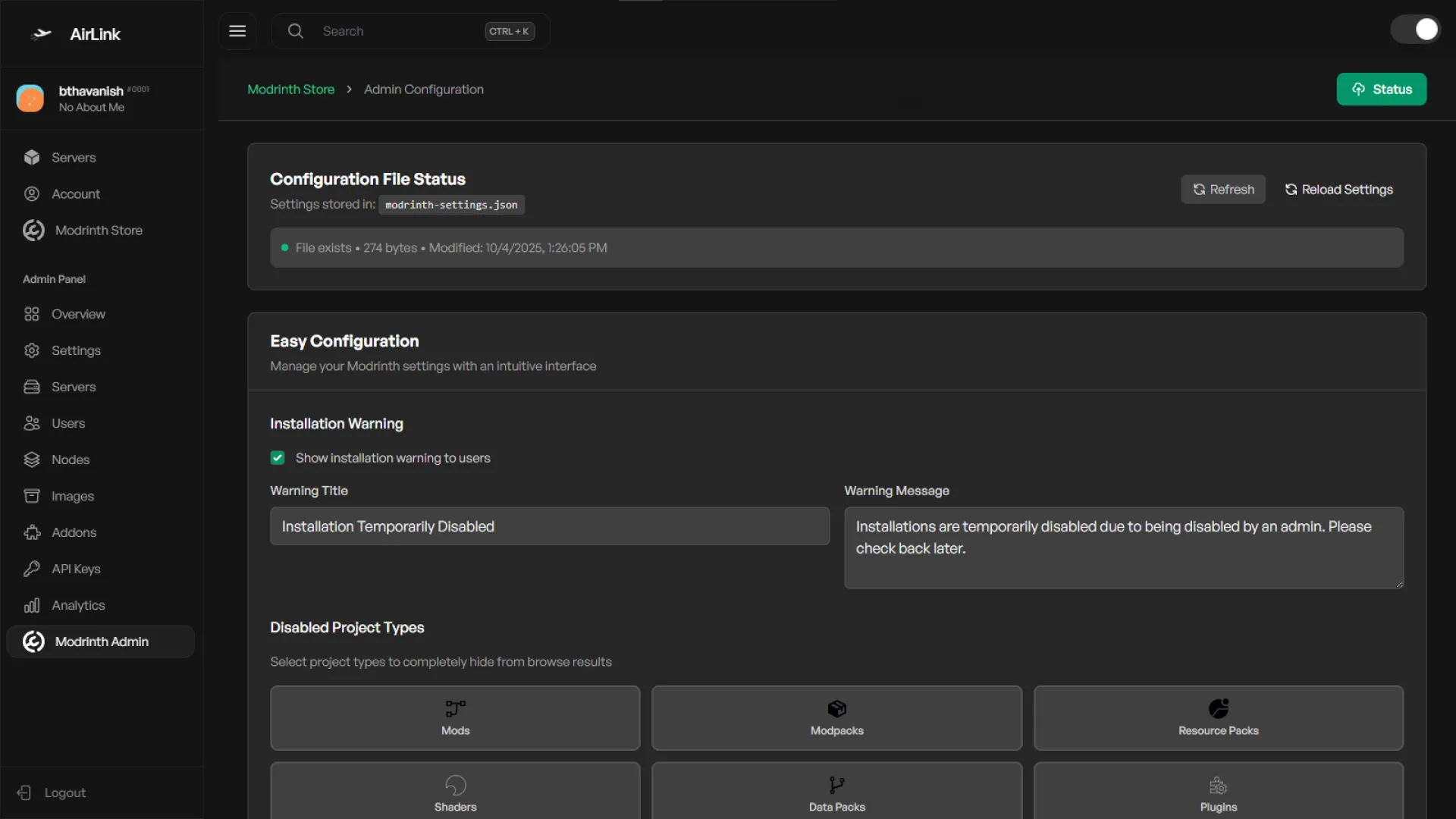The image size is (1456, 819).
Task: Click the Logout icon
Action: click(x=24, y=792)
